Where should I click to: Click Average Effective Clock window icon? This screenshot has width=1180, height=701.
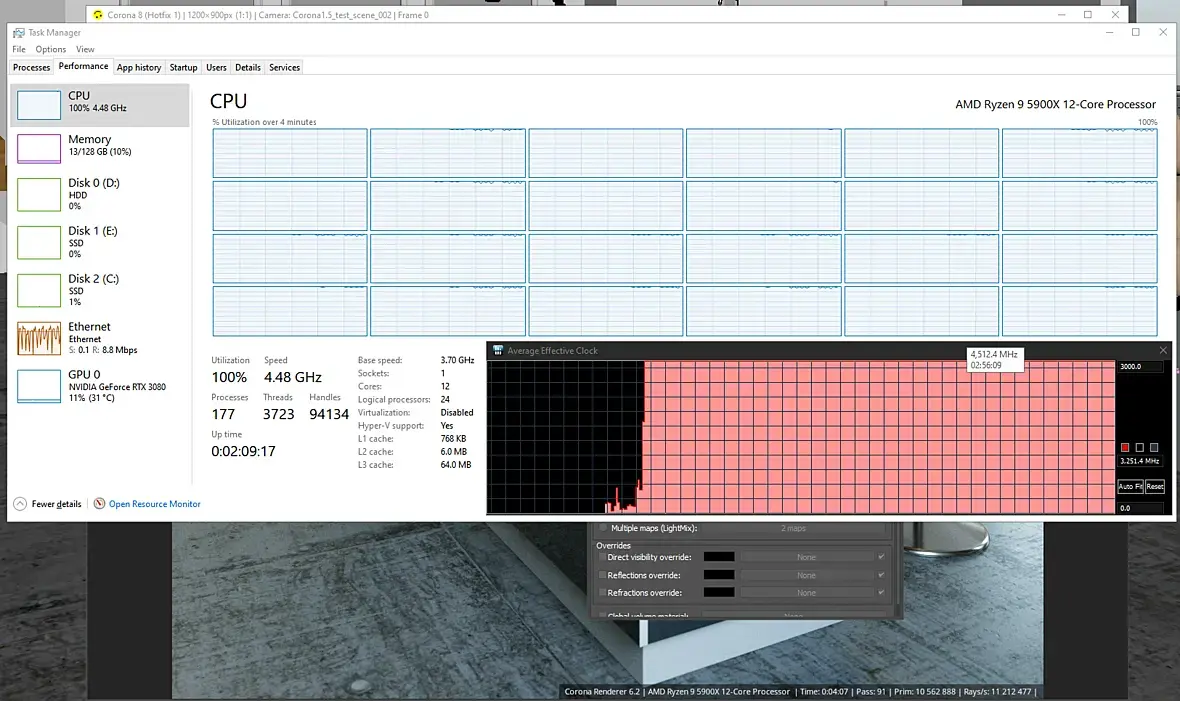(497, 350)
